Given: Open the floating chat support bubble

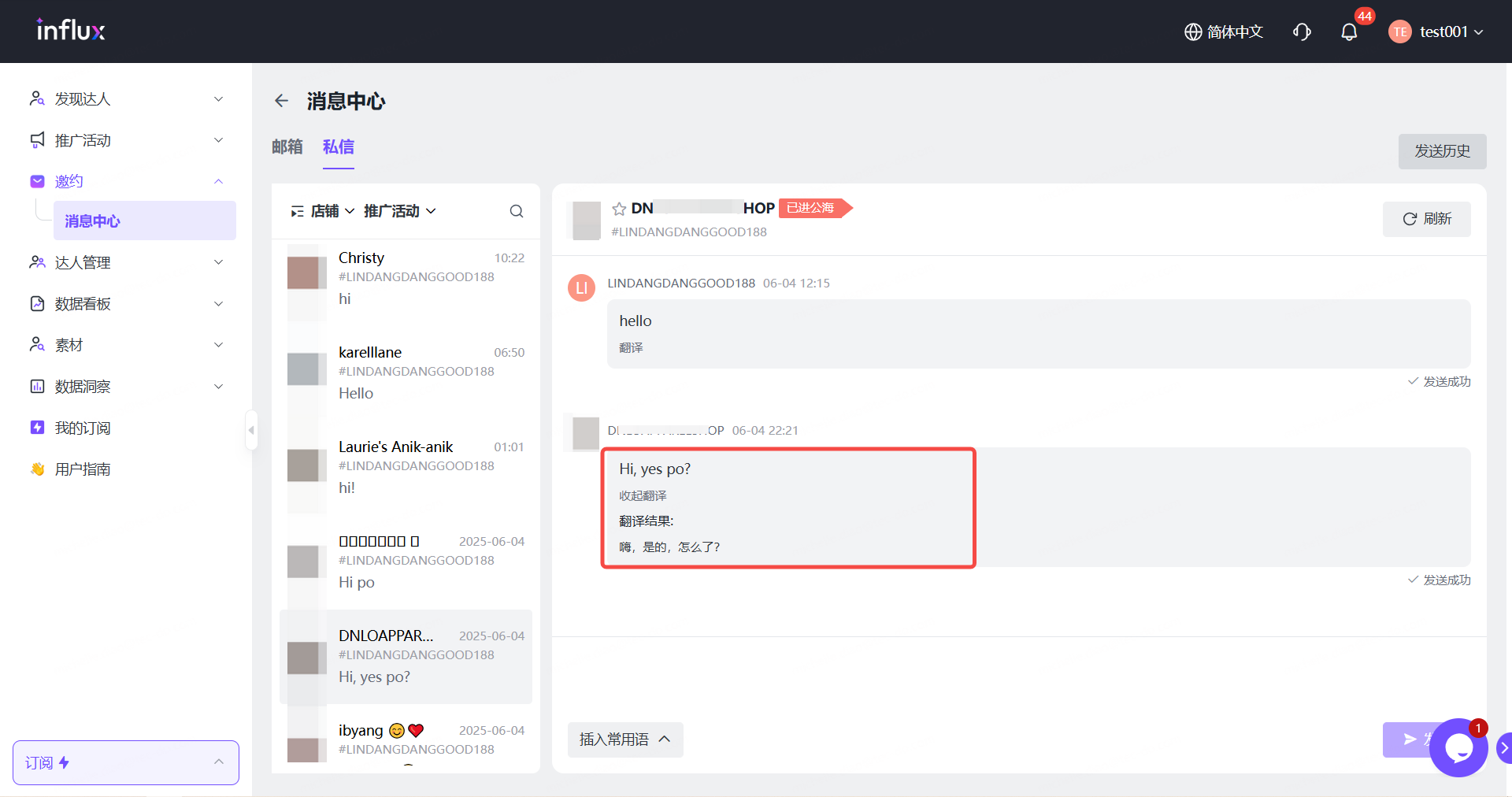Looking at the screenshot, I should (x=1458, y=748).
